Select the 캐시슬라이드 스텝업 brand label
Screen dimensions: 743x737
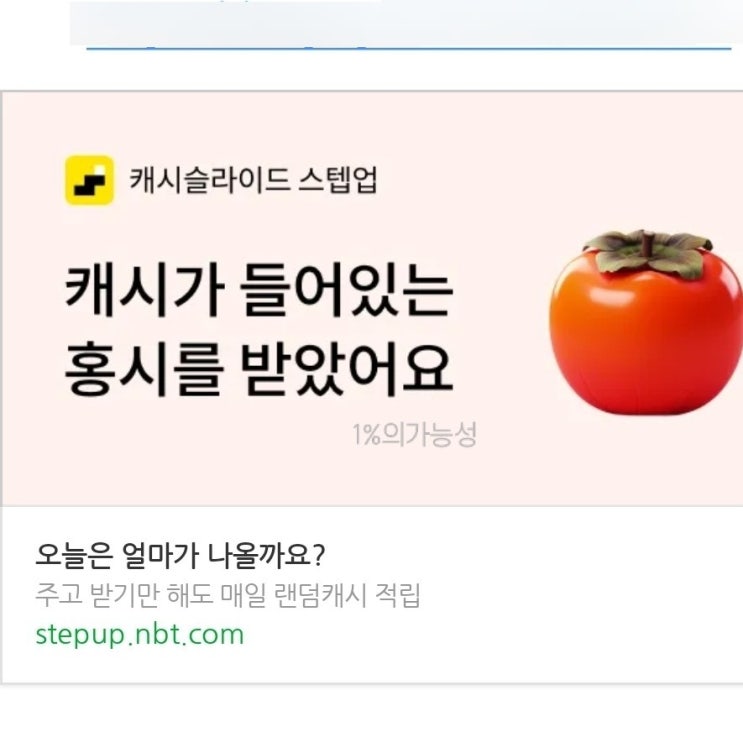tap(254, 180)
